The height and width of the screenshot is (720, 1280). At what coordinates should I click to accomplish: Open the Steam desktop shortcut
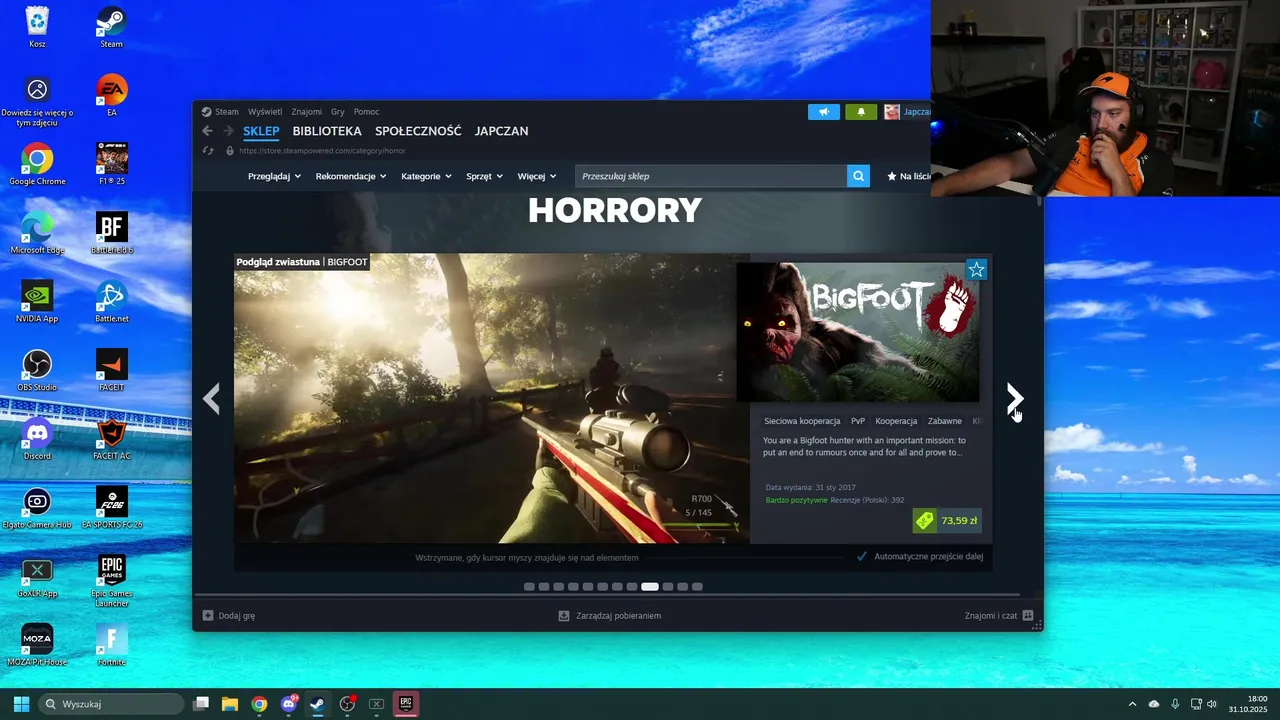111,27
